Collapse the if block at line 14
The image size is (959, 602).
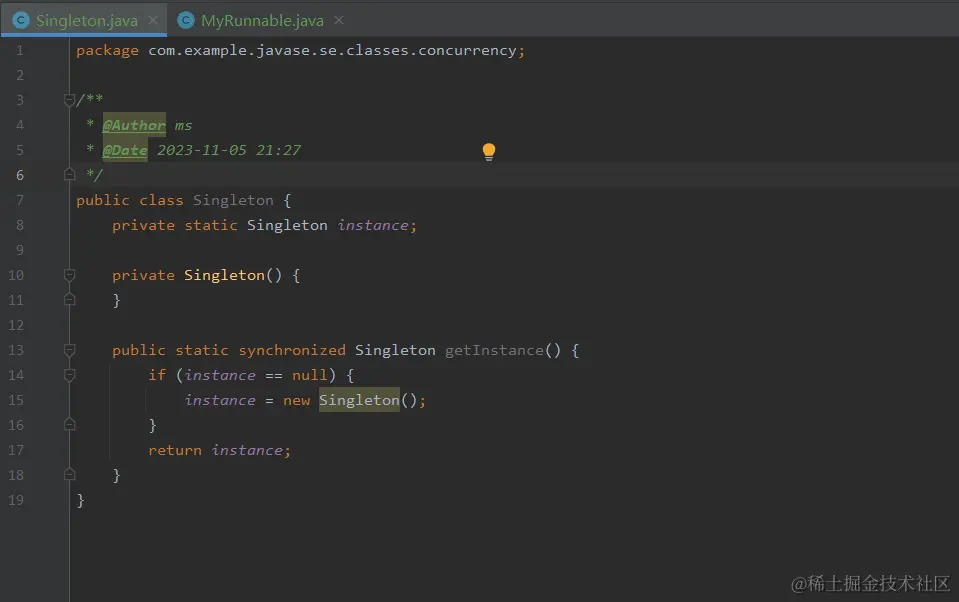tap(69, 375)
